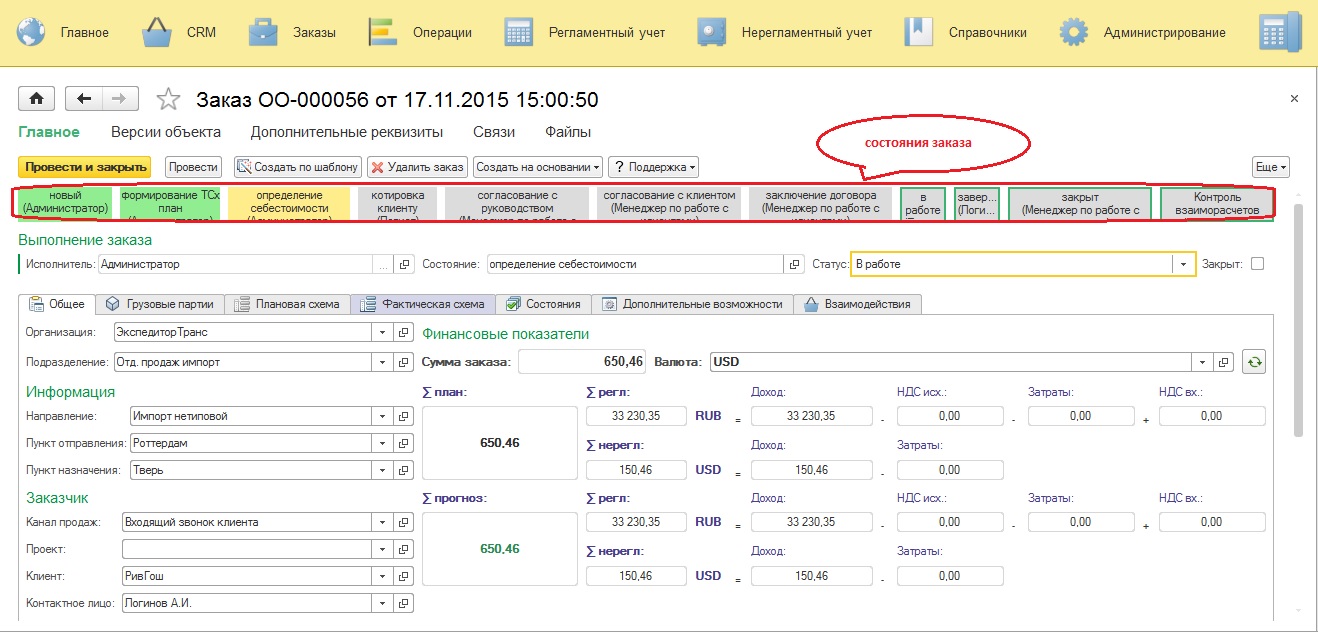Screen dimensions: 1318x632
Task: Click the Провести и закрыть button
Action: pyautogui.click(x=84, y=167)
